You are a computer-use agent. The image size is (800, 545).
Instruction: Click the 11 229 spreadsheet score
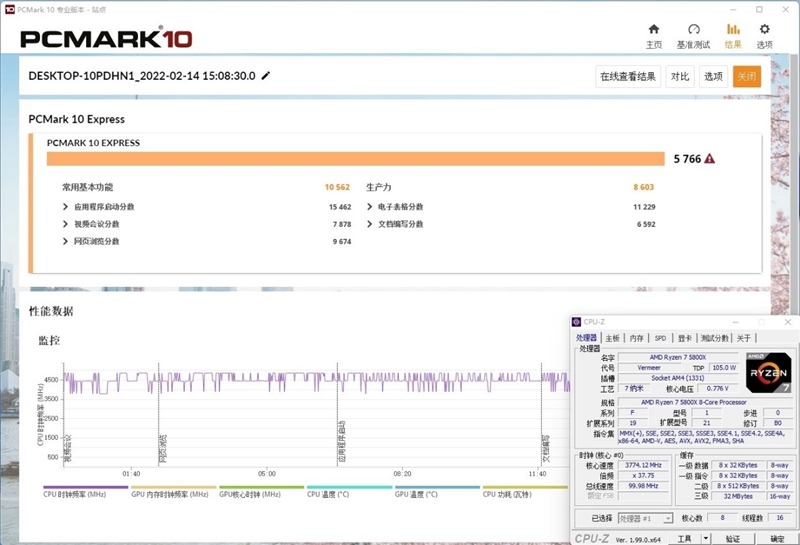click(x=644, y=207)
